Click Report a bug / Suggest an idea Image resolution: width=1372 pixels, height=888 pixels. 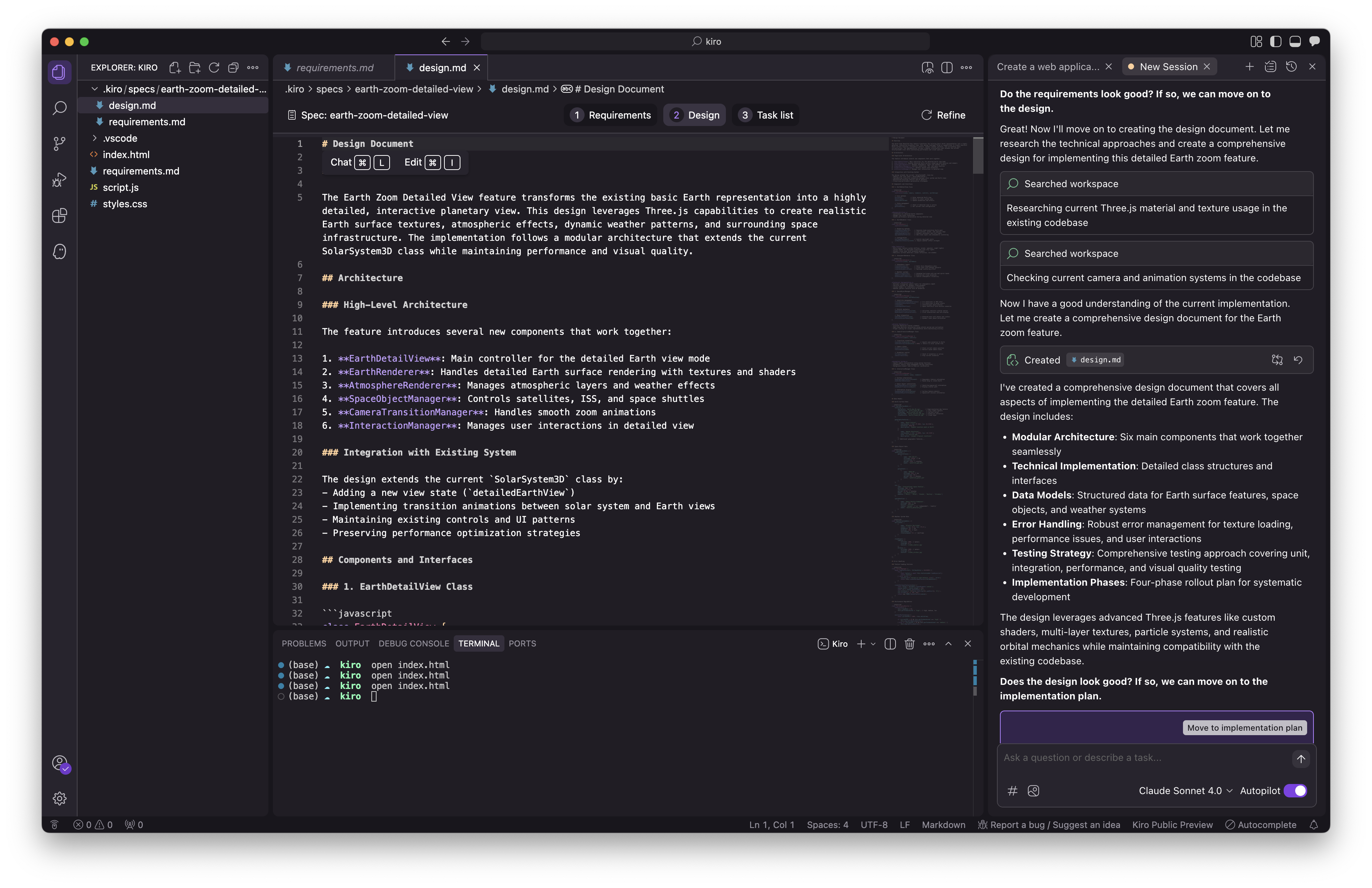1049,825
